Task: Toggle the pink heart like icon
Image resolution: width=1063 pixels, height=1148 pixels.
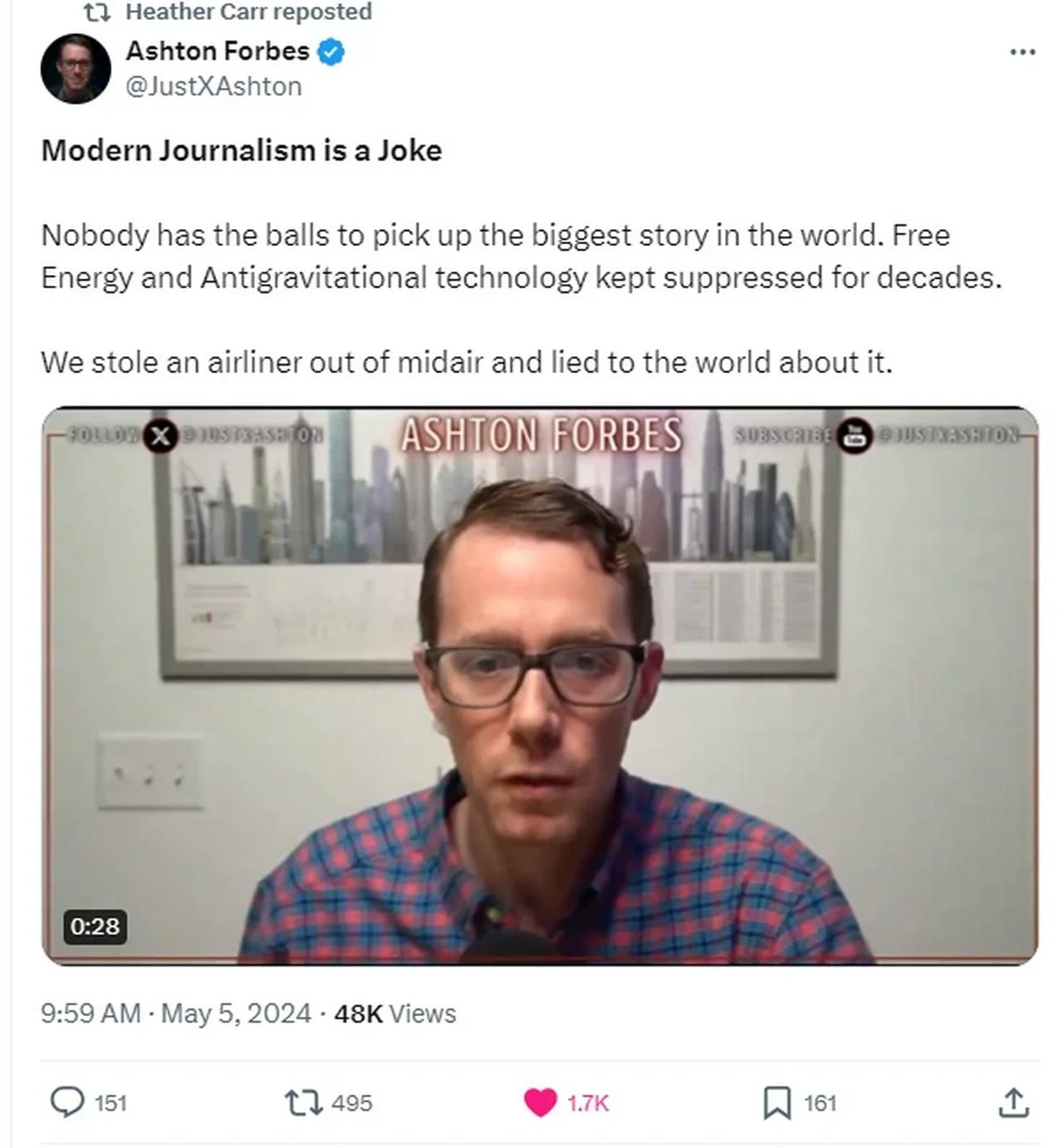Action: point(541,1103)
